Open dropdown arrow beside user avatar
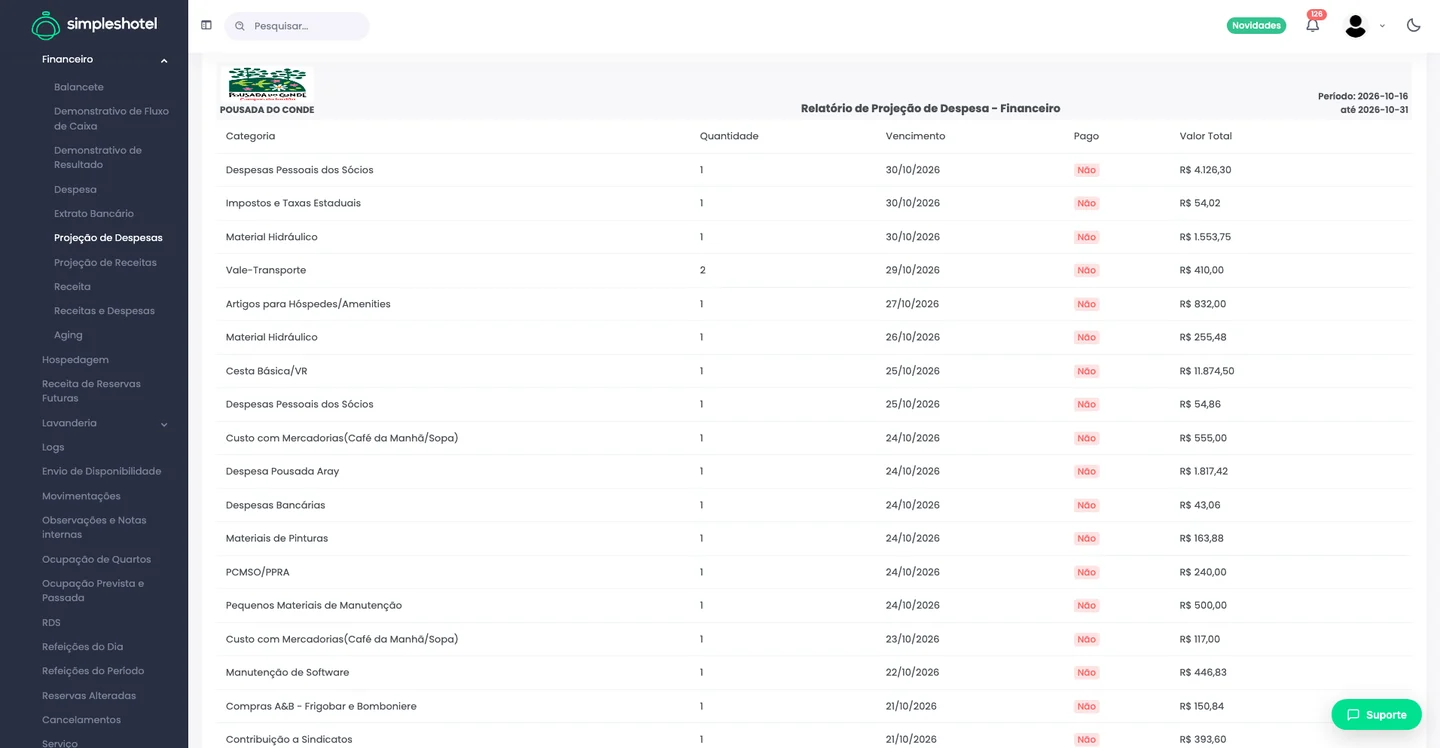The width and height of the screenshot is (1440, 748). 1382,26
